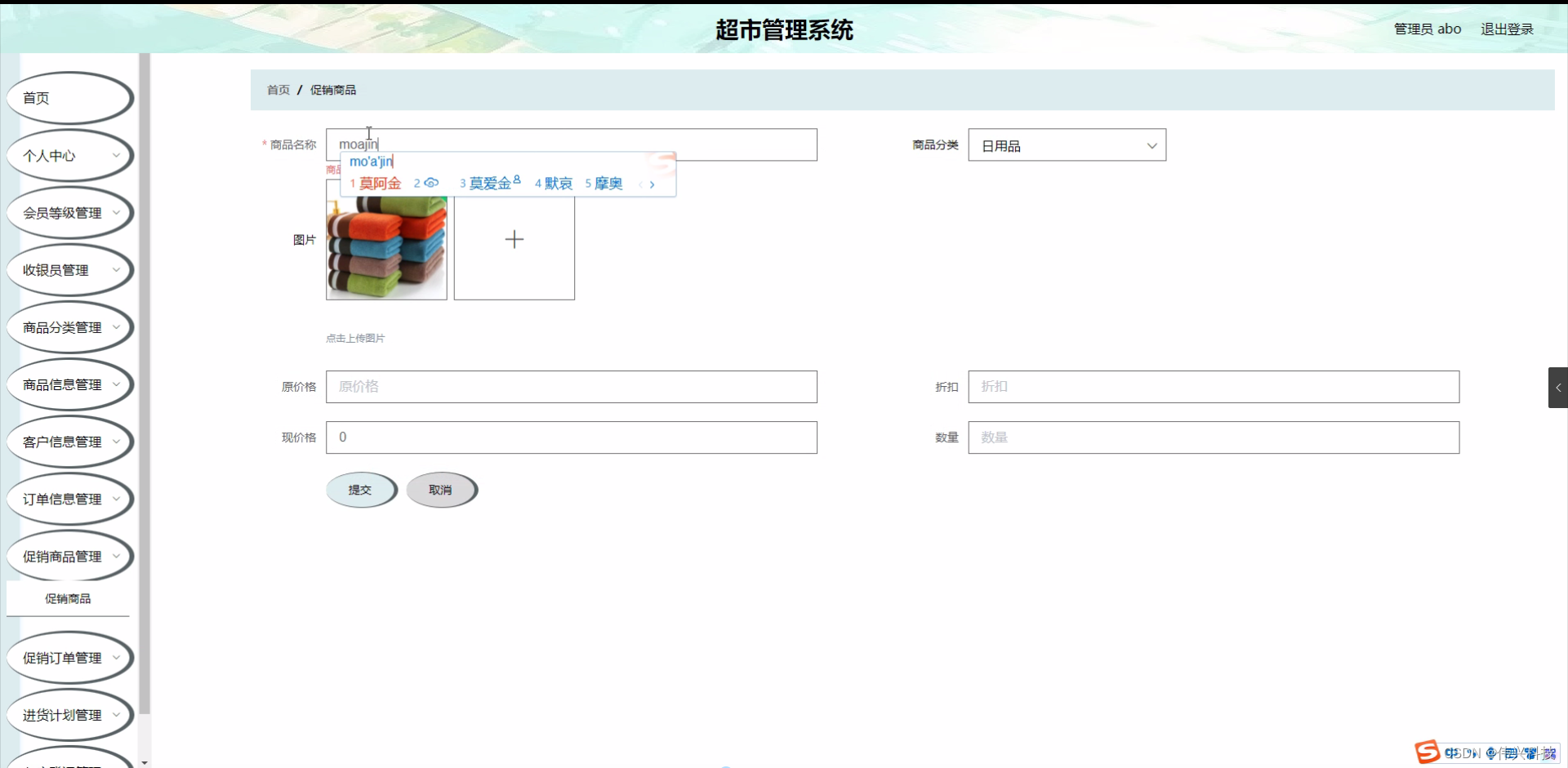Viewport: 1568px width, 768px height.
Task: Click the previous-page arrow in IME candidate list
Action: [639, 184]
